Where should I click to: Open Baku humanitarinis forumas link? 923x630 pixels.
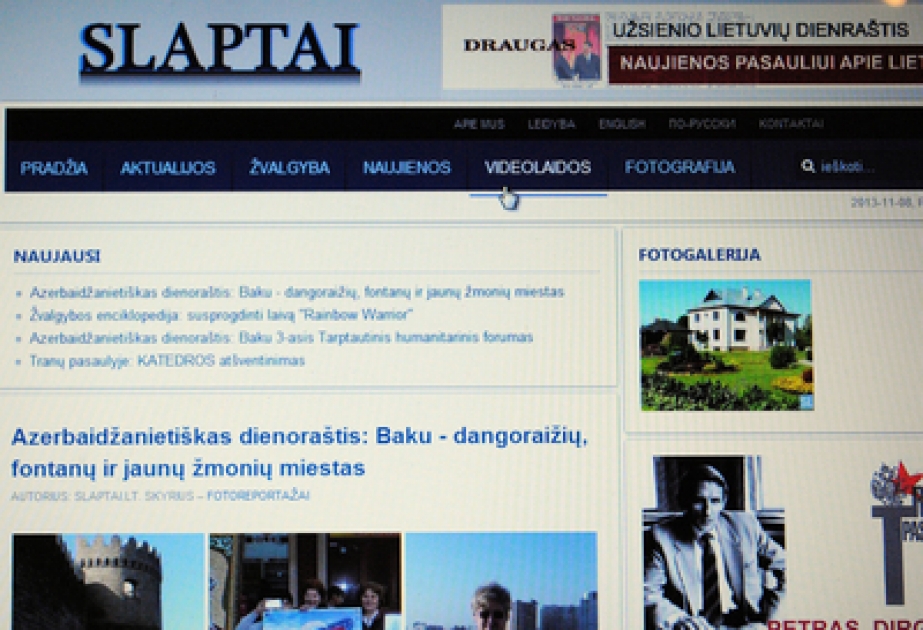[281, 338]
